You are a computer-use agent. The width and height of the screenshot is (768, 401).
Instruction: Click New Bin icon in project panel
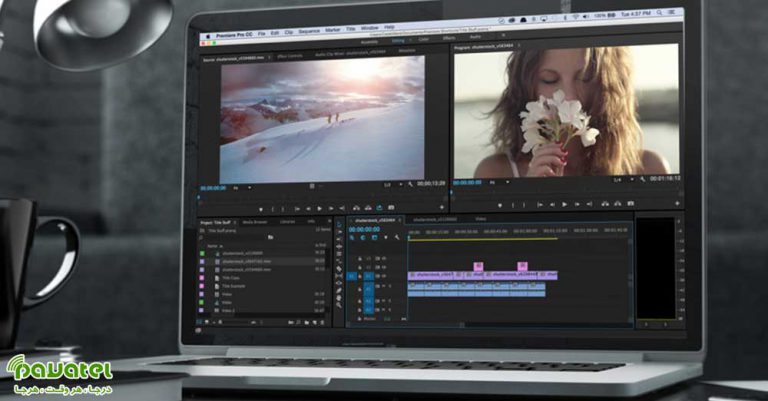tap(307, 323)
